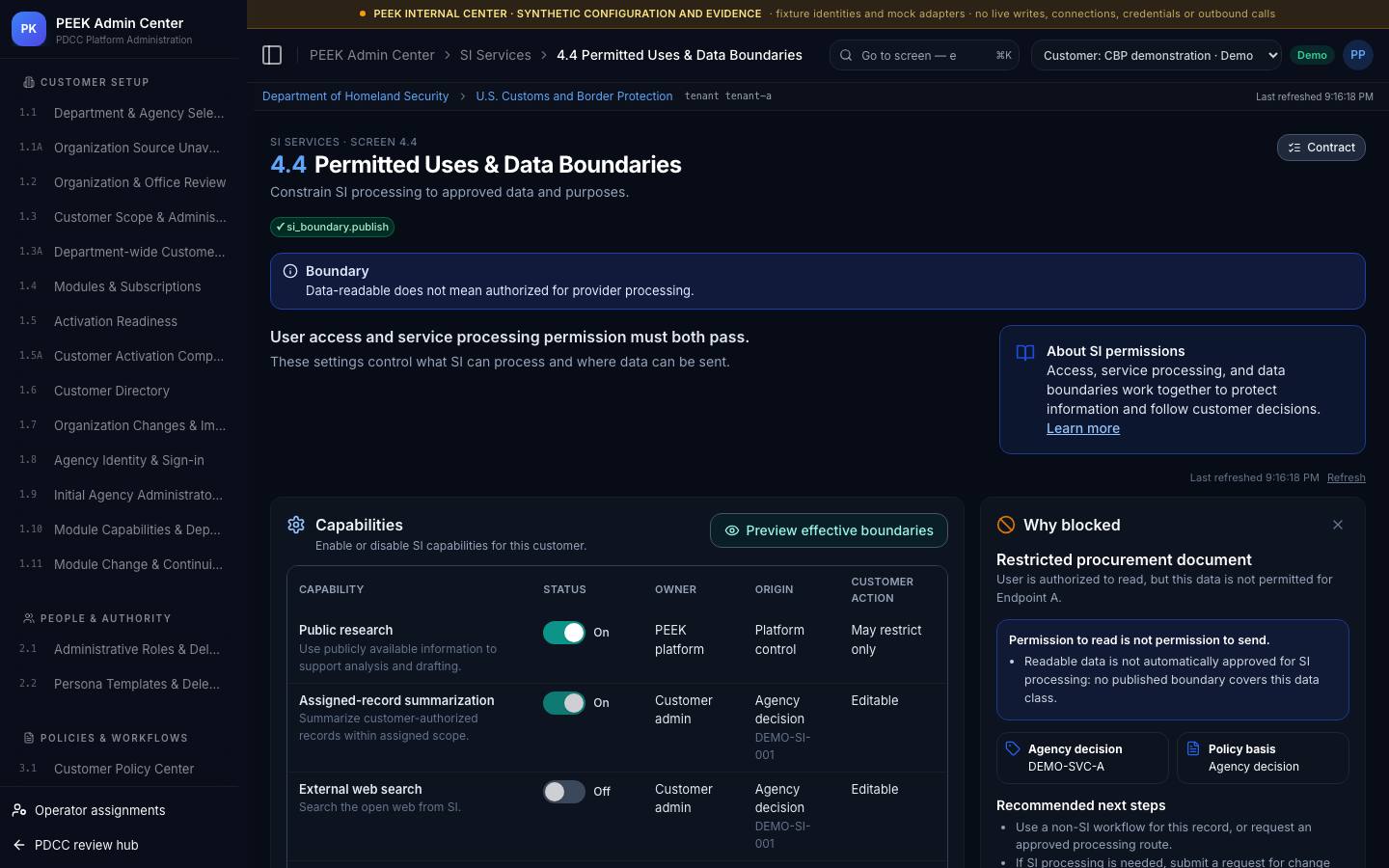Click the Why blocked prohibited icon
Viewport: 1389px width, 868px height.
click(1006, 525)
